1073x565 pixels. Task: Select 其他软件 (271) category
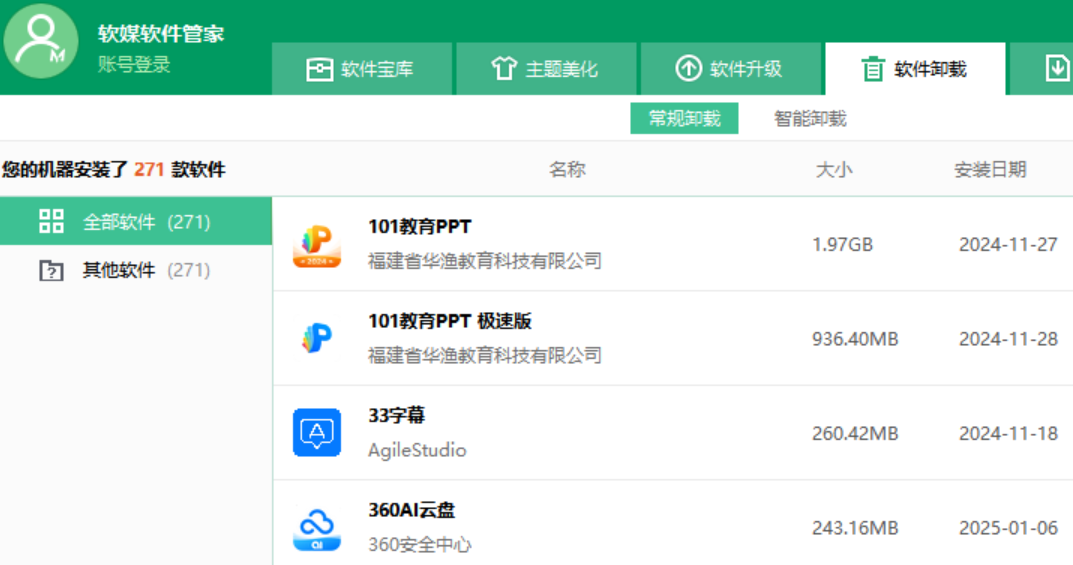point(136,270)
